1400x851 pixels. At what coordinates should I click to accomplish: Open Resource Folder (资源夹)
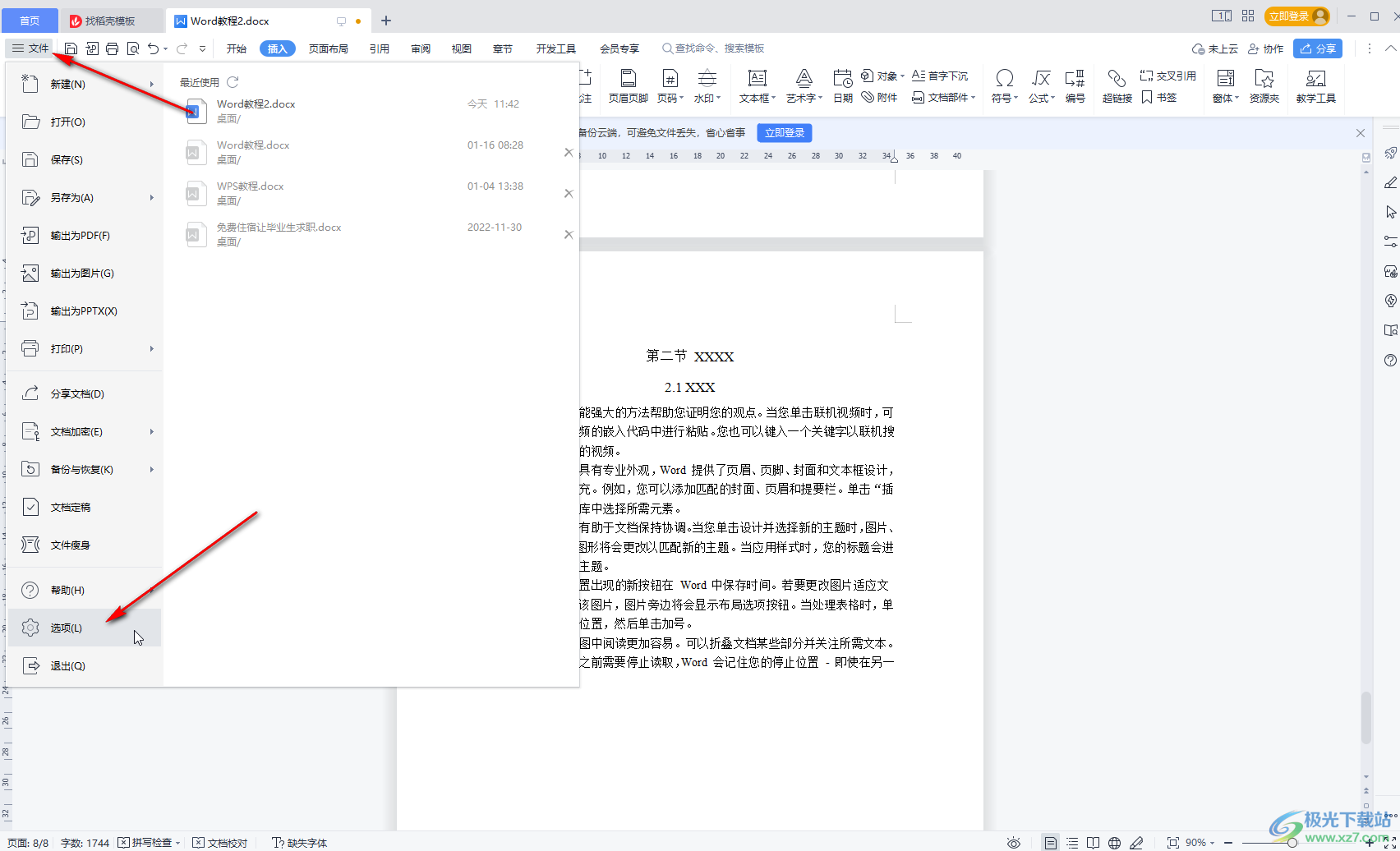[x=1264, y=85]
